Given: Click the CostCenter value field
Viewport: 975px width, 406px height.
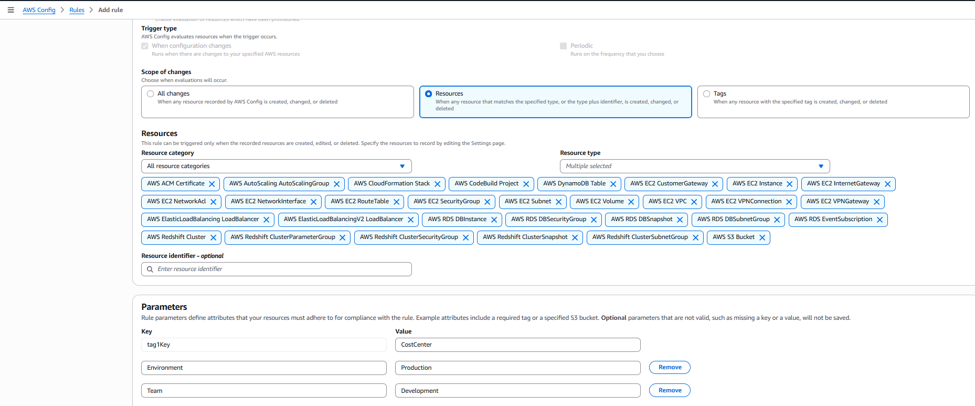Looking at the screenshot, I should point(517,344).
